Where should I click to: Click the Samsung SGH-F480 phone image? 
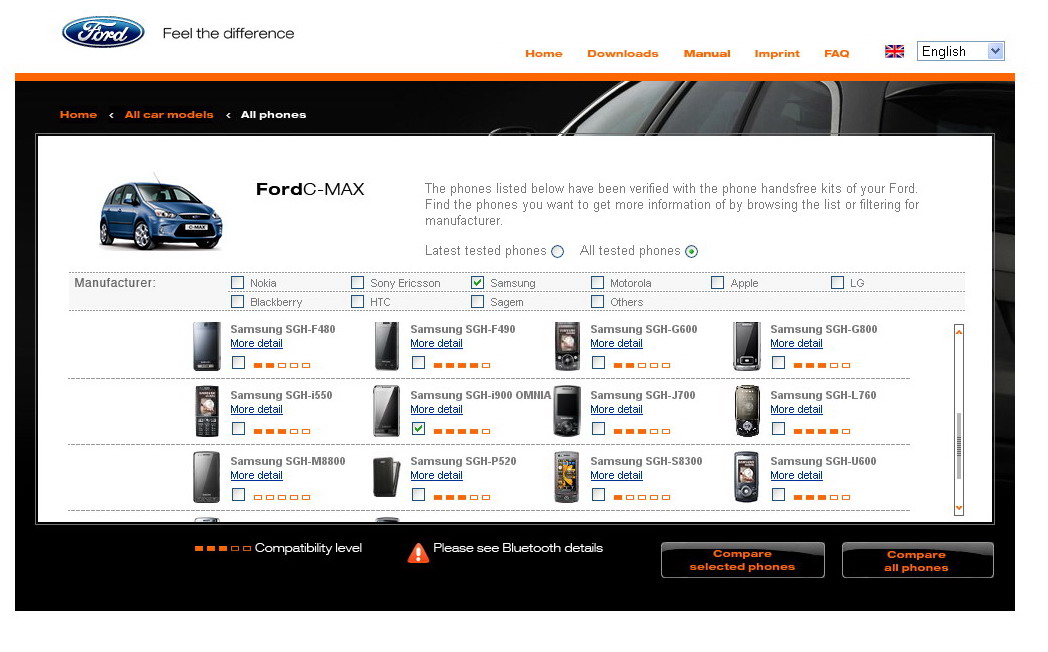[x=207, y=346]
